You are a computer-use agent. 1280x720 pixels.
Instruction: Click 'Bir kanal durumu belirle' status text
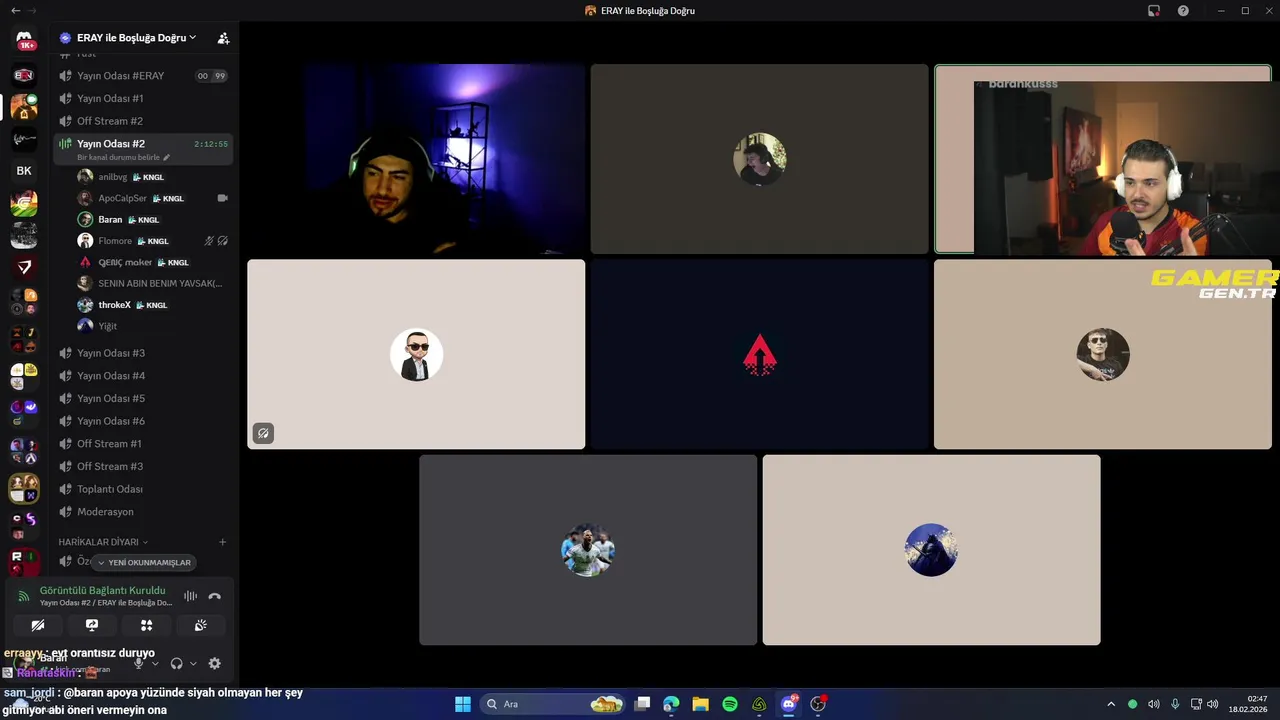tap(118, 158)
